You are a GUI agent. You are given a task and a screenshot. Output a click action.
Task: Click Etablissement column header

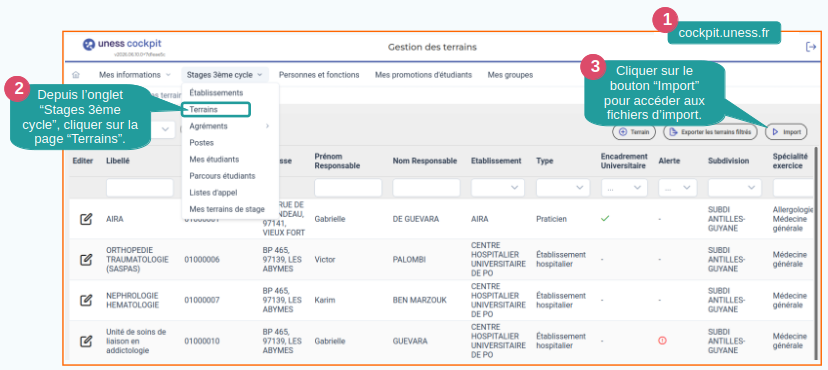pos(496,161)
